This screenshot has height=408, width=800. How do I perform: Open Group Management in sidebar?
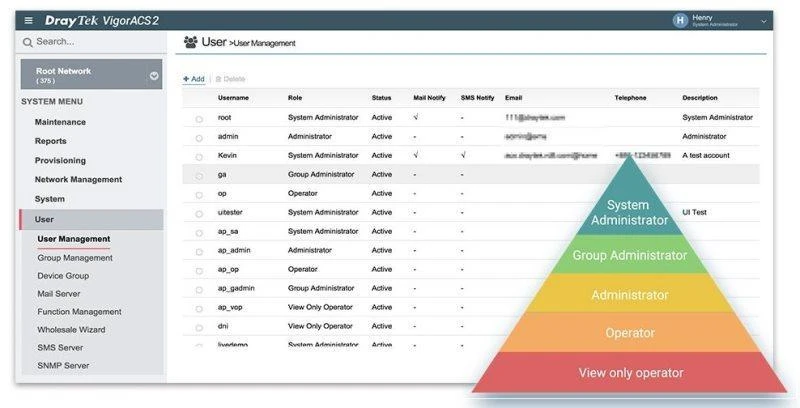(75, 258)
